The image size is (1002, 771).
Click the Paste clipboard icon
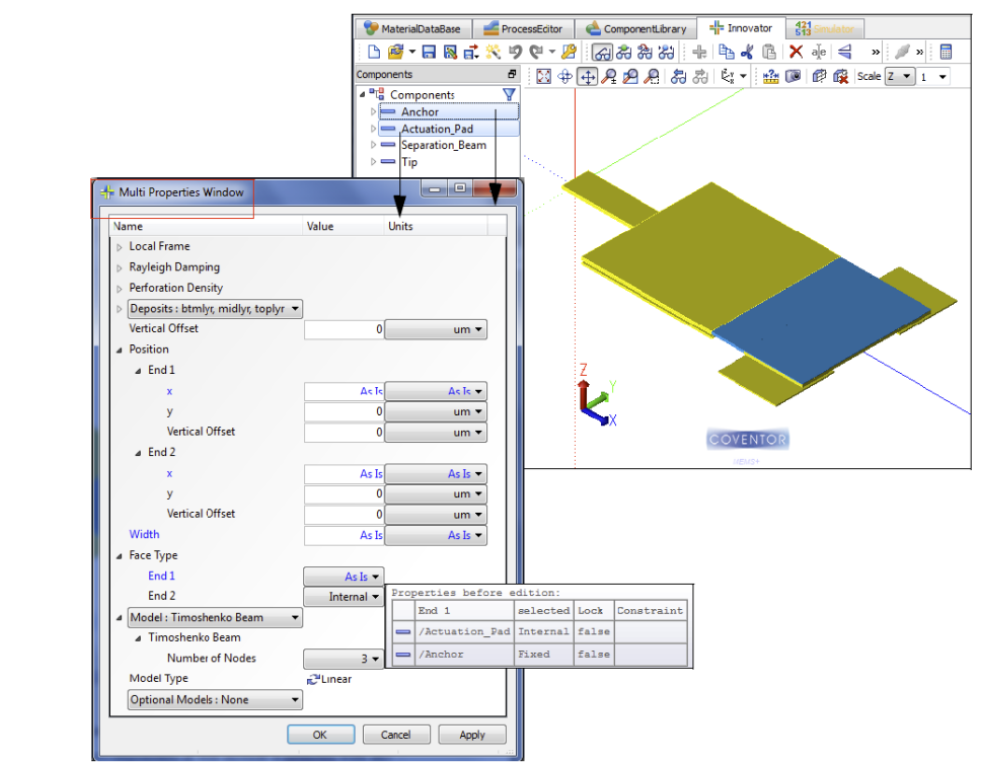(x=769, y=52)
